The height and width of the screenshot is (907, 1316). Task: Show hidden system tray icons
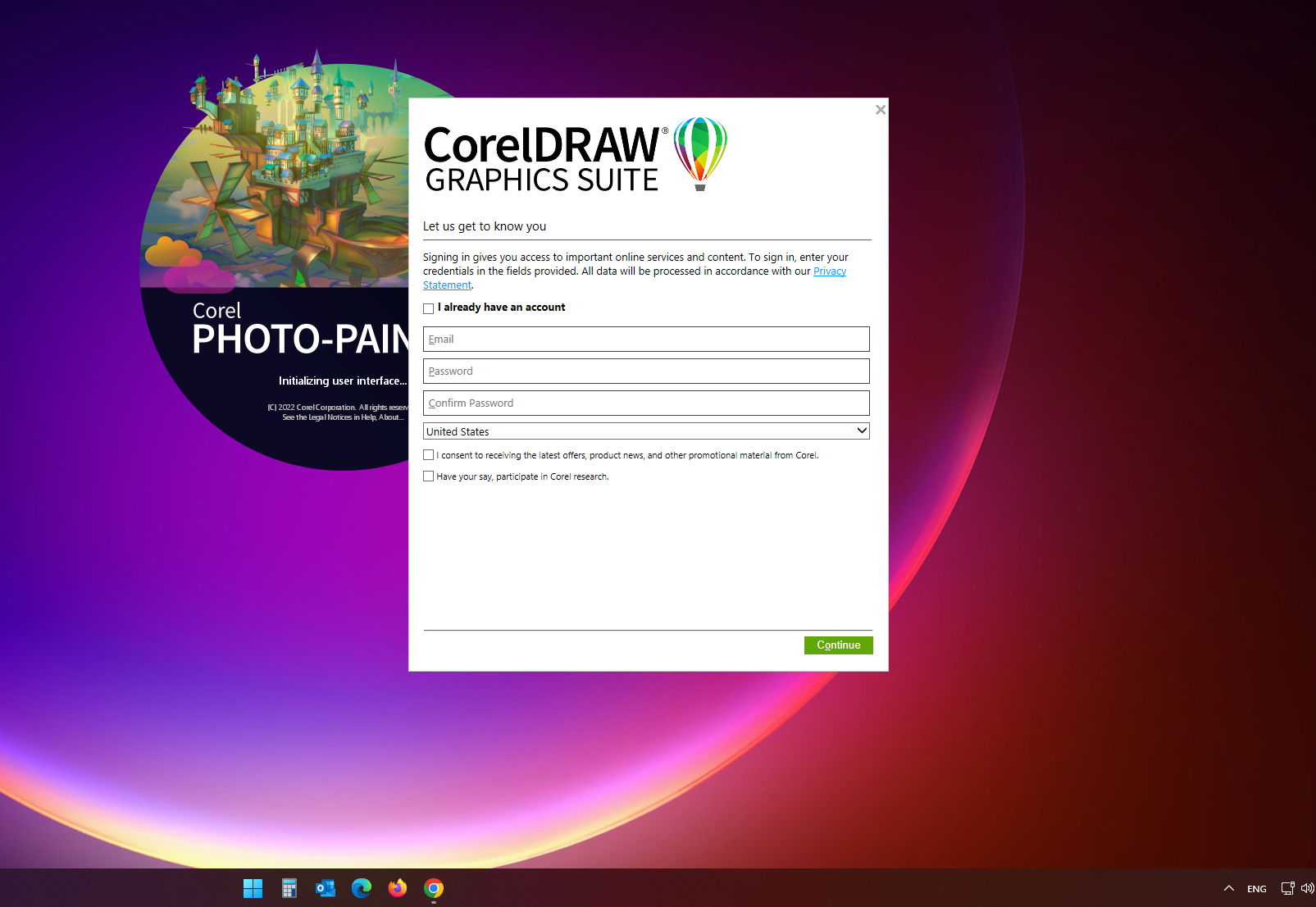point(1229,888)
